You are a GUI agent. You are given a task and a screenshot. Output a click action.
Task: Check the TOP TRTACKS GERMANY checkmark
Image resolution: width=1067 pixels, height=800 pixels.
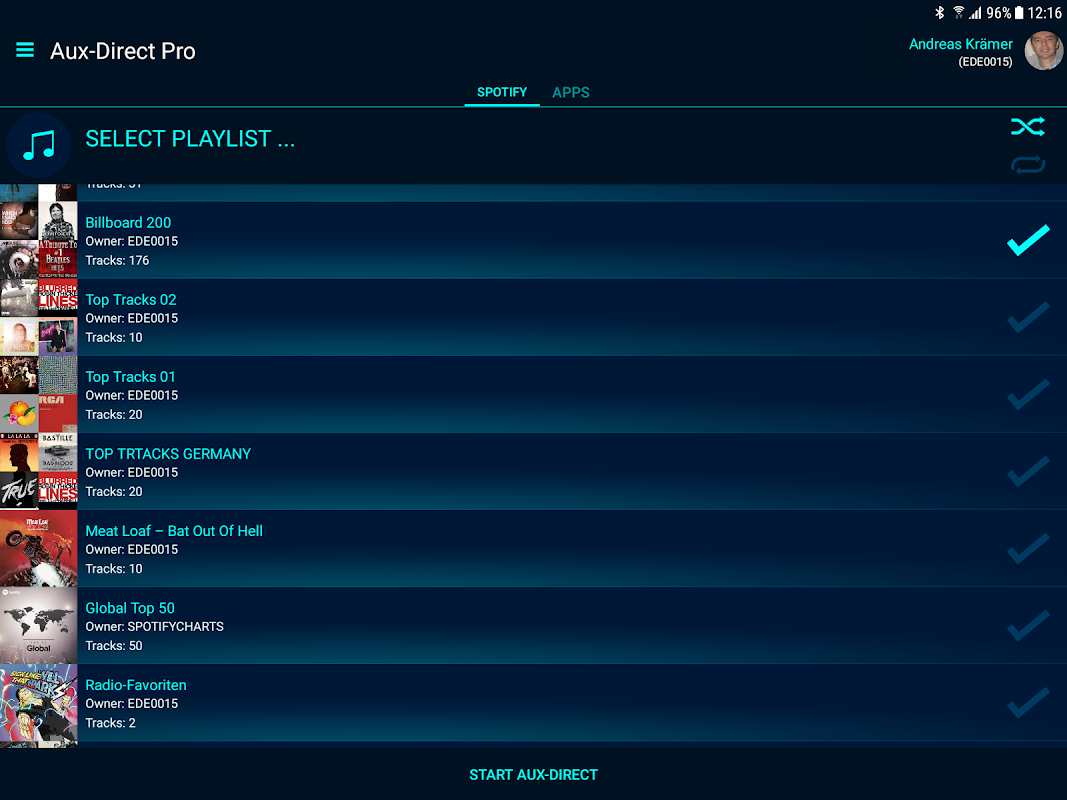click(1028, 471)
